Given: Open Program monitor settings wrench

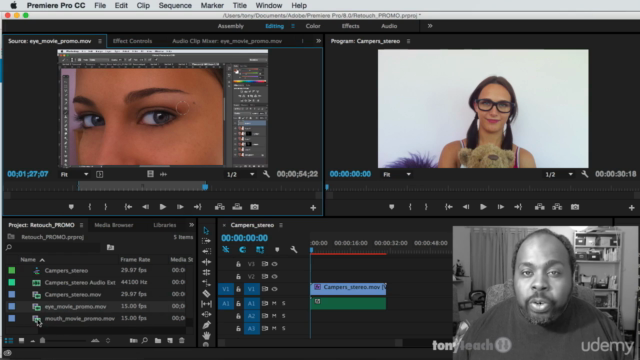Looking at the screenshot, I should 584,174.
